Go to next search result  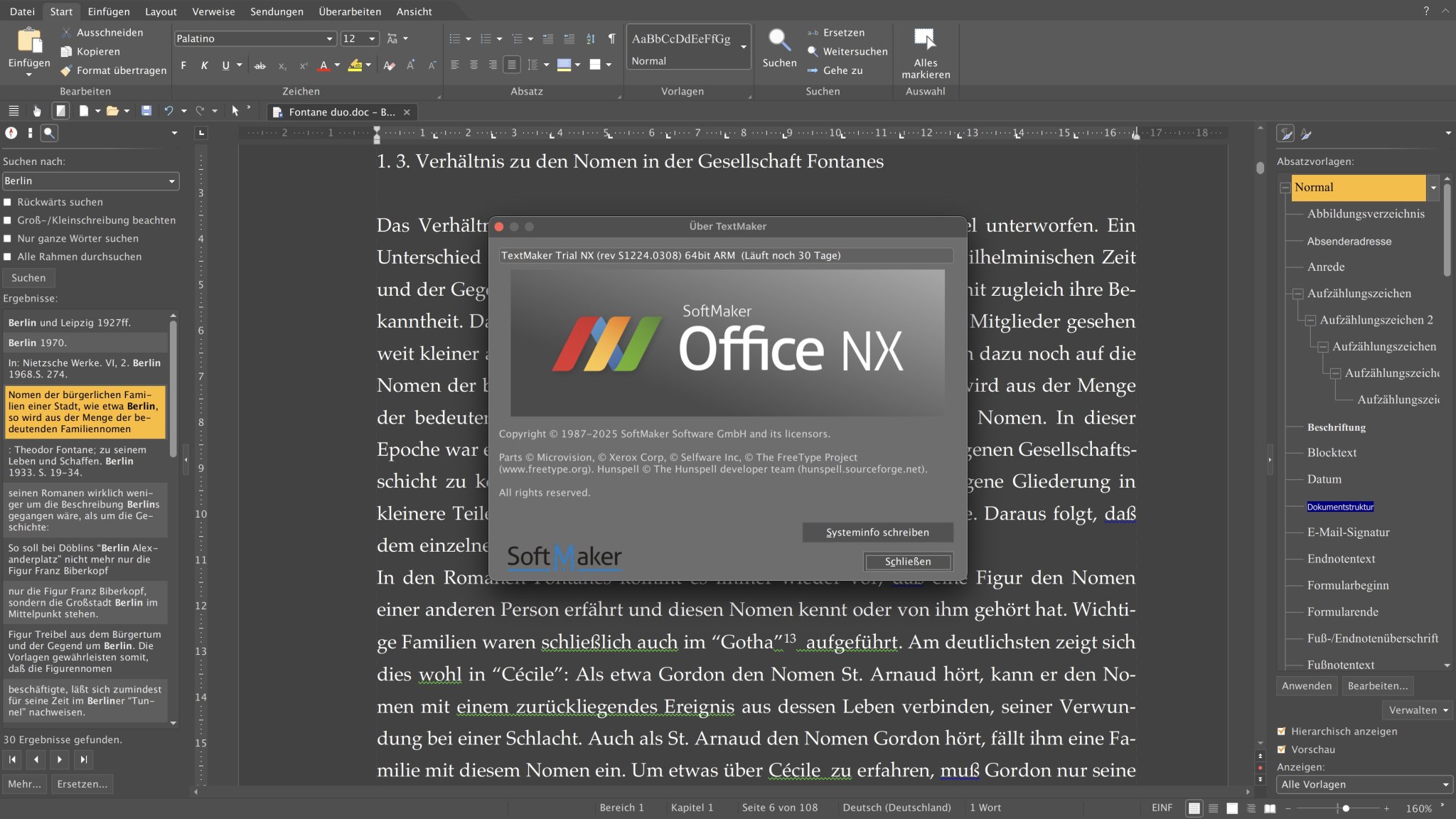click(x=60, y=759)
